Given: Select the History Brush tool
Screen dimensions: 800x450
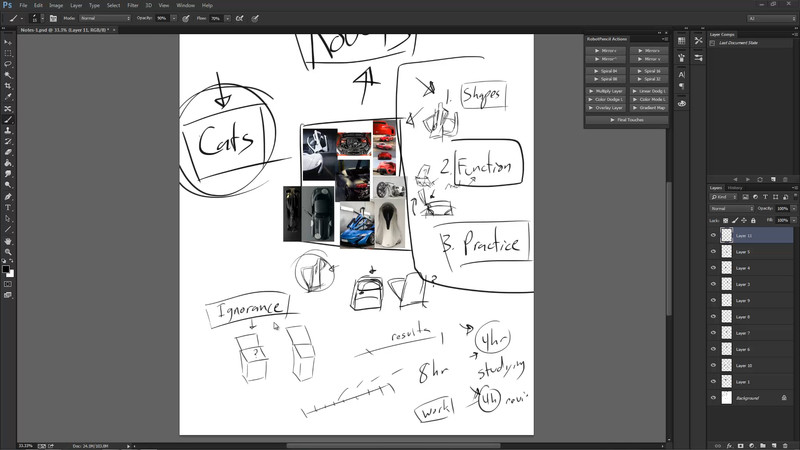Looking at the screenshot, I should (8, 141).
